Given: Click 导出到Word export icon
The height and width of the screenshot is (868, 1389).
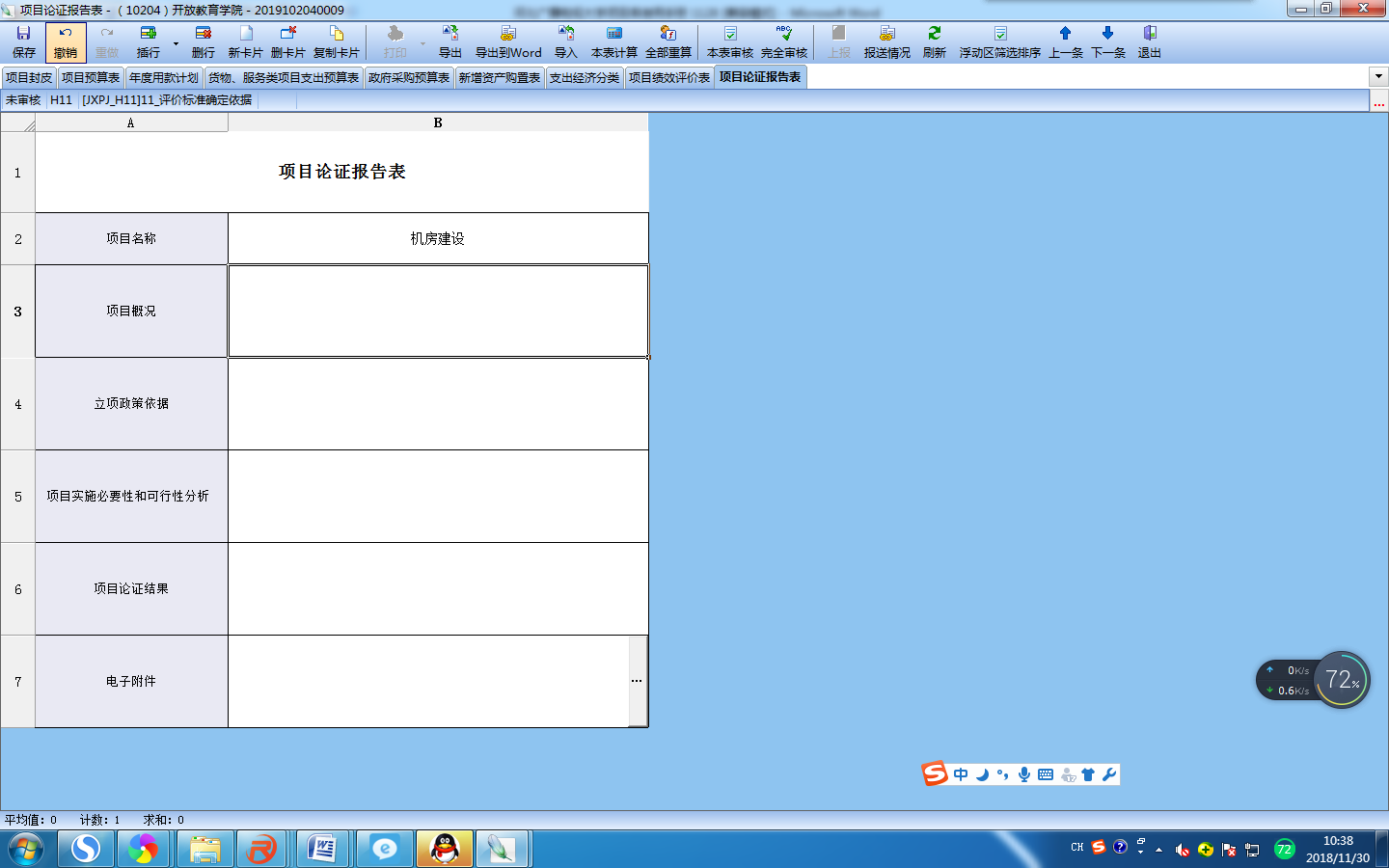Looking at the screenshot, I should [x=507, y=42].
